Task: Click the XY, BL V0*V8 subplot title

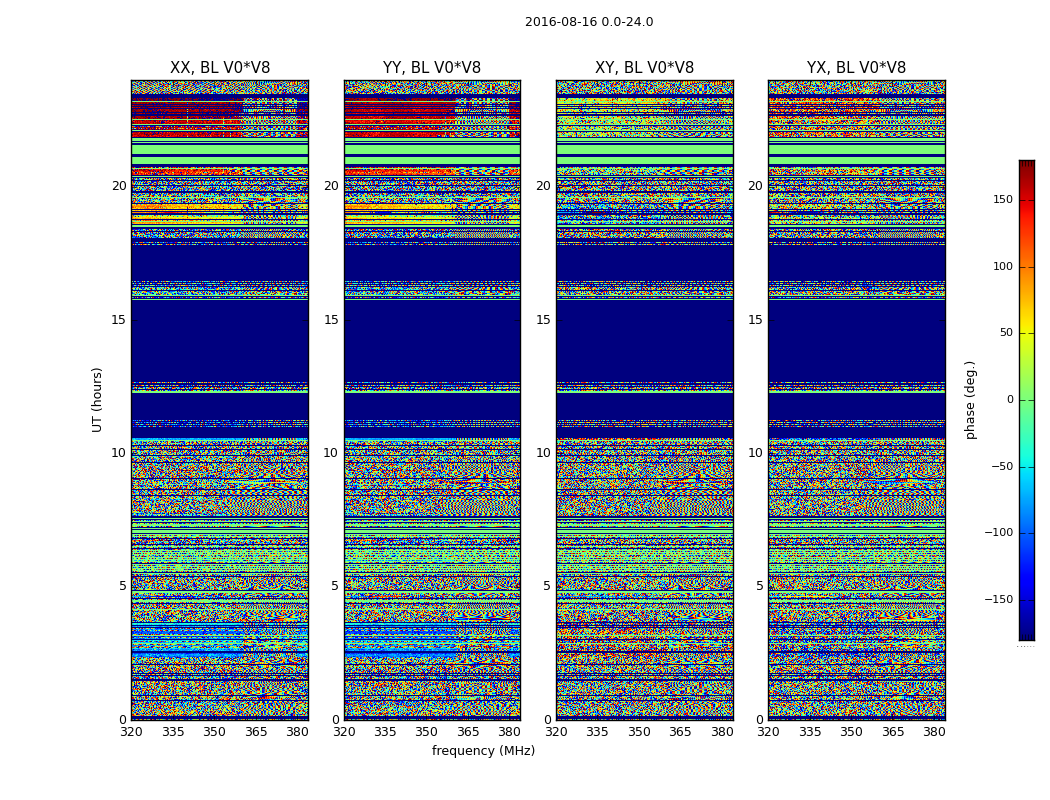Action: pos(644,68)
